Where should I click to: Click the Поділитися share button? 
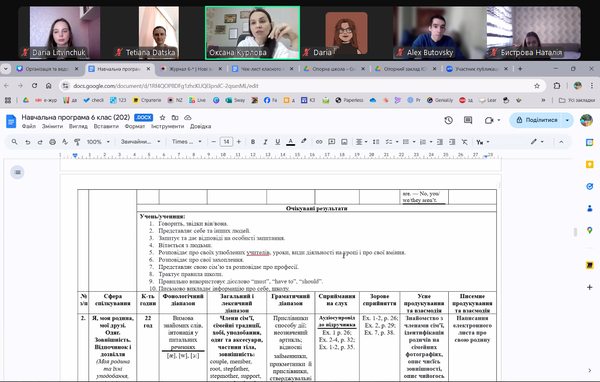(537, 120)
